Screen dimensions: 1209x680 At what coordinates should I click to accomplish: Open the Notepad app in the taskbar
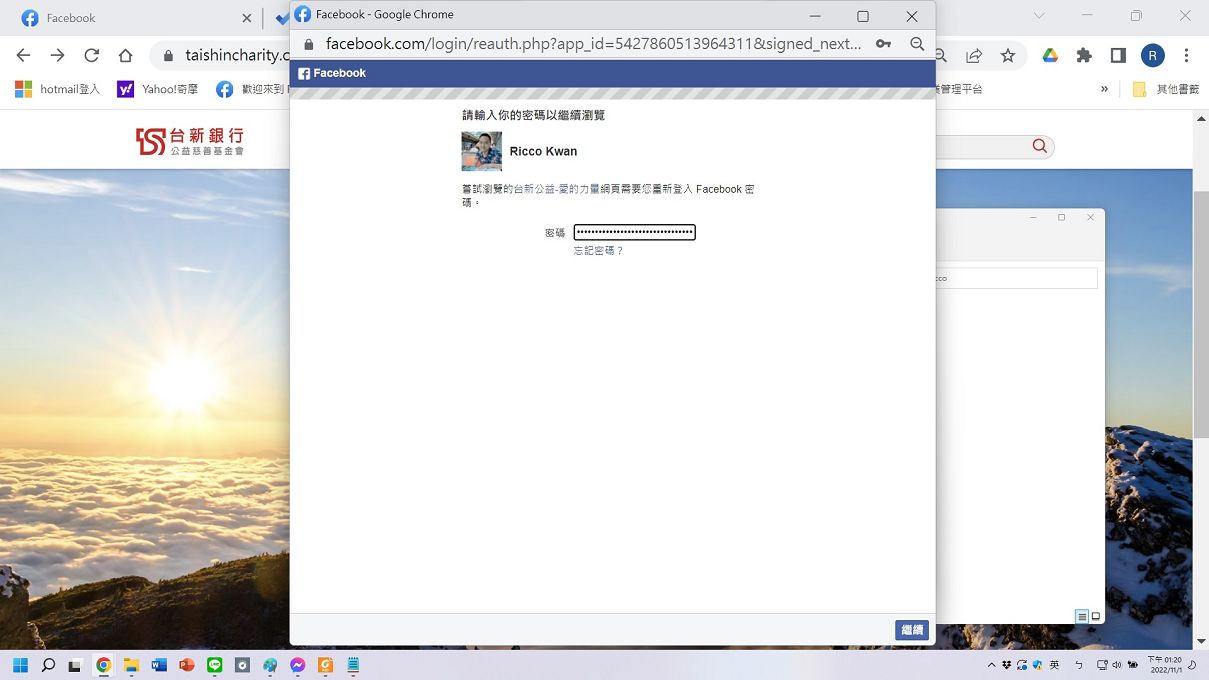coord(353,665)
